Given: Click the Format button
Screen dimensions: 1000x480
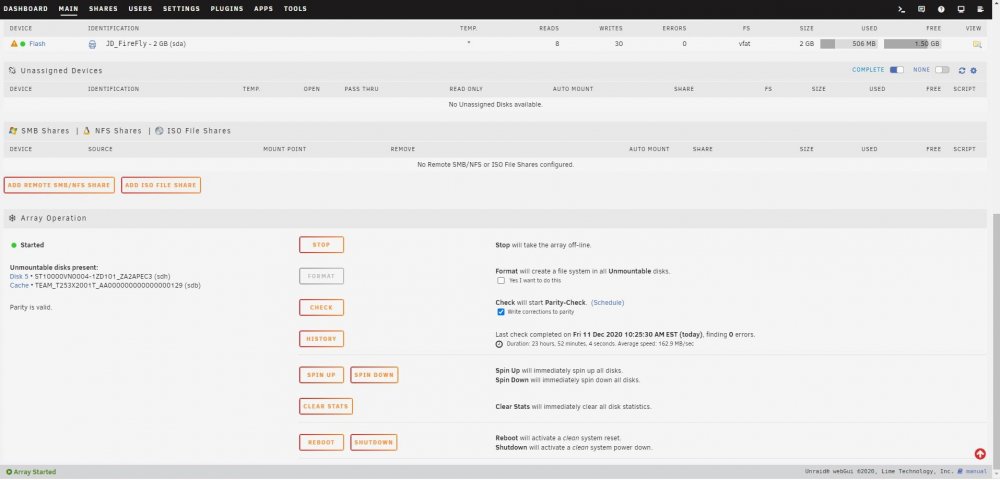Looking at the screenshot, I should (x=321, y=276).
